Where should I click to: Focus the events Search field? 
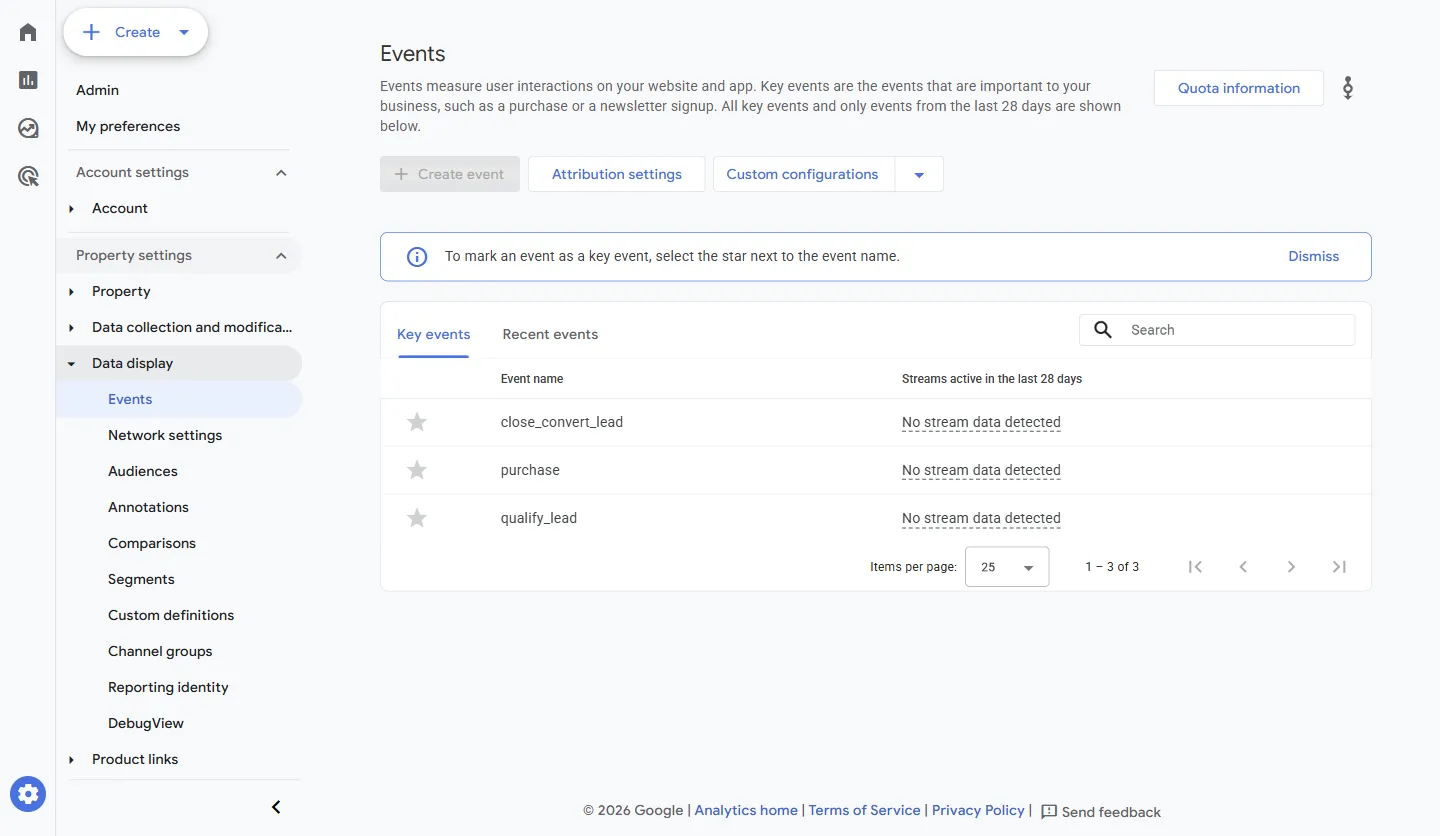click(x=1217, y=330)
